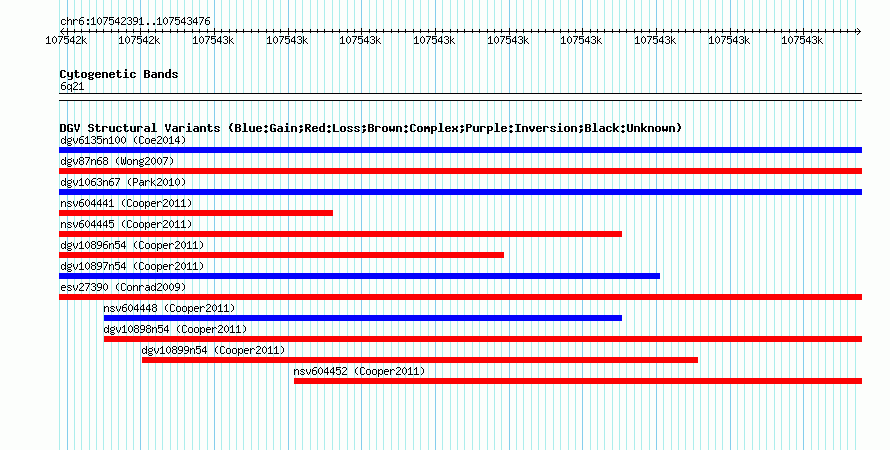Click the label text dgv1063n67 (Park2010)
The height and width of the screenshot is (450, 890).
tap(123, 182)
